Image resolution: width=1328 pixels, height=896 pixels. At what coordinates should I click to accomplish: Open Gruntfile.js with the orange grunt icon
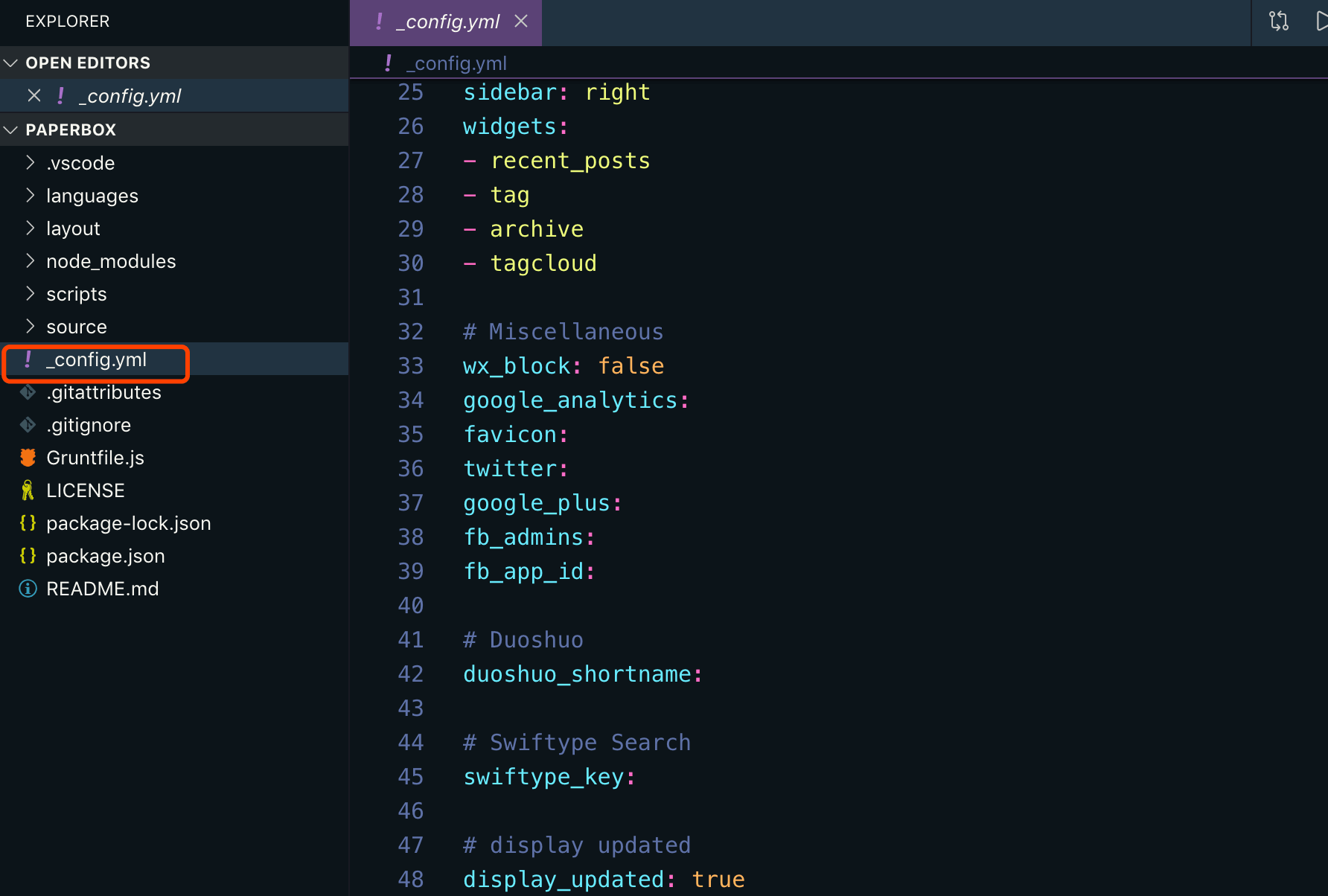click(95, 458)
